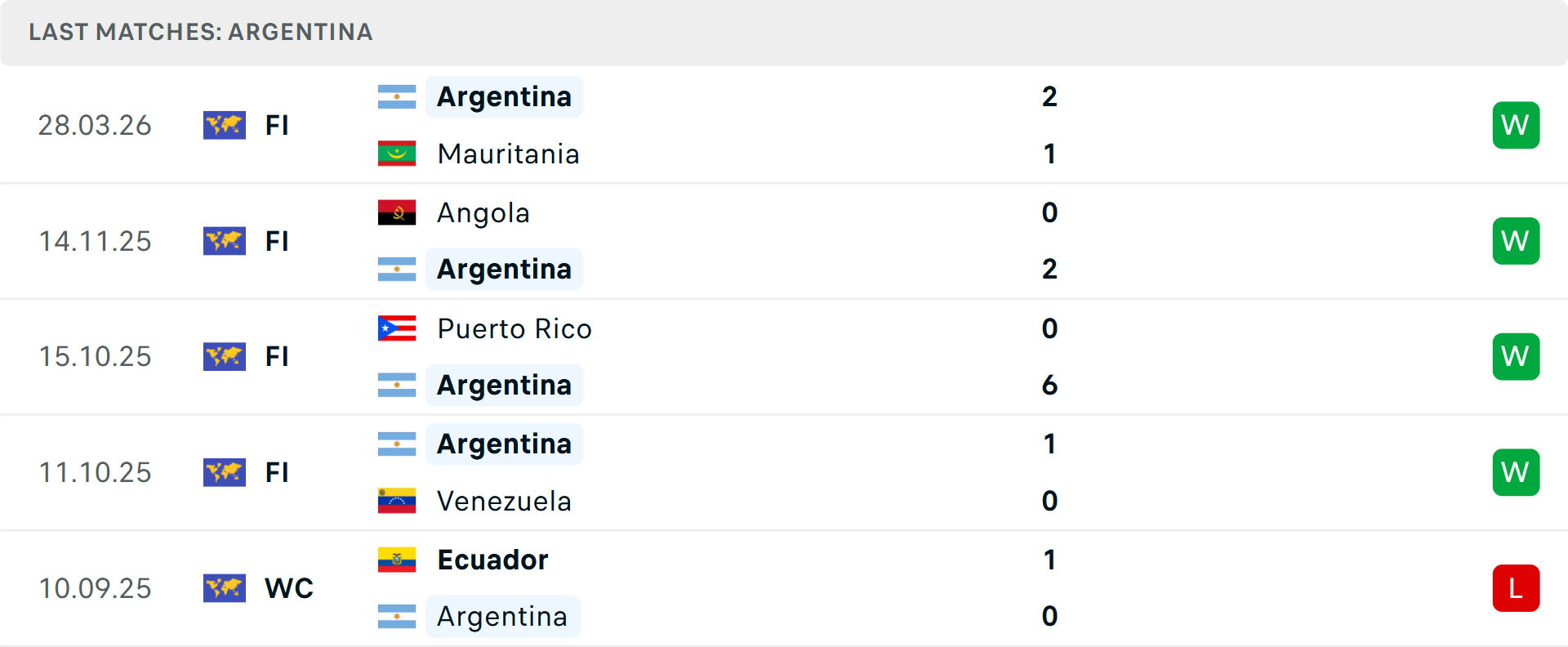Open the Argentina team page from Angola match row
Image resolution: width=1568 pixels, height=647 pixels.
[504, 269]
